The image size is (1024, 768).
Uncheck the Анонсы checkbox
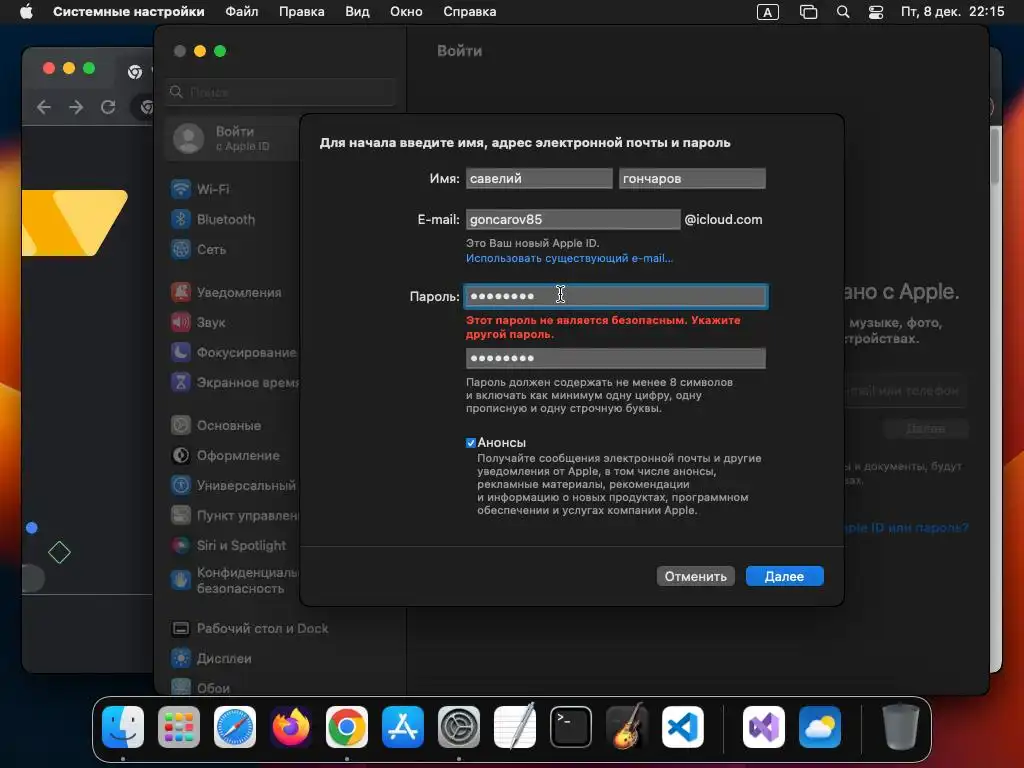click(x=471, y=443)
